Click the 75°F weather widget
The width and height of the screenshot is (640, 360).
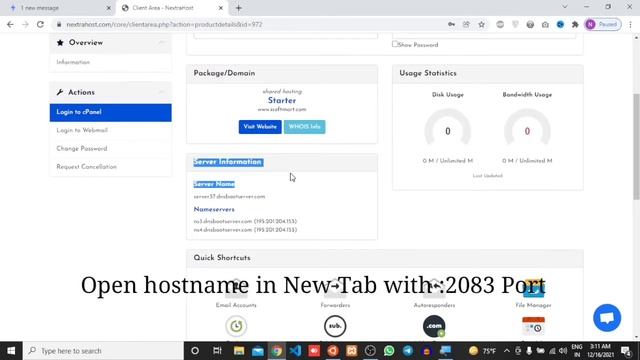coord(482,351)
